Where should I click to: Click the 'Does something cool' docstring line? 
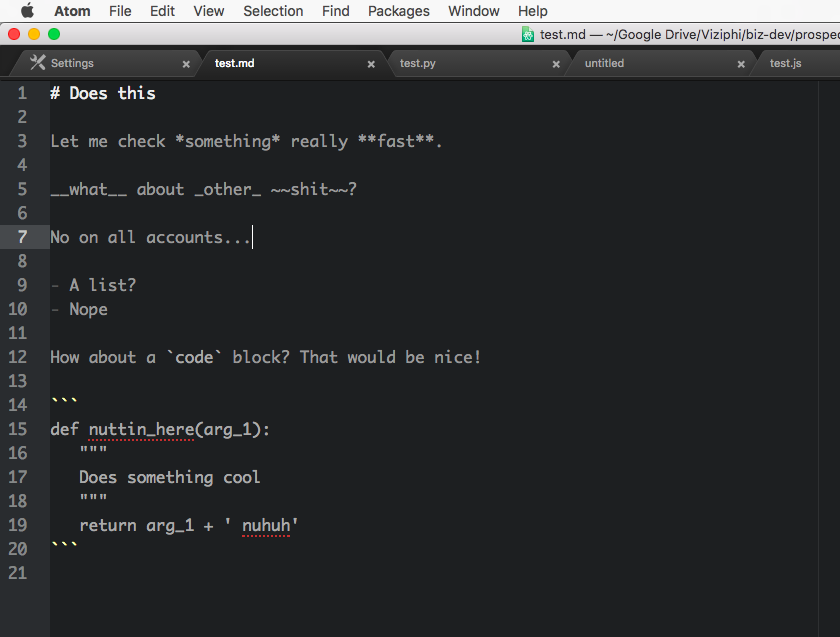click(x=170, y=477)
